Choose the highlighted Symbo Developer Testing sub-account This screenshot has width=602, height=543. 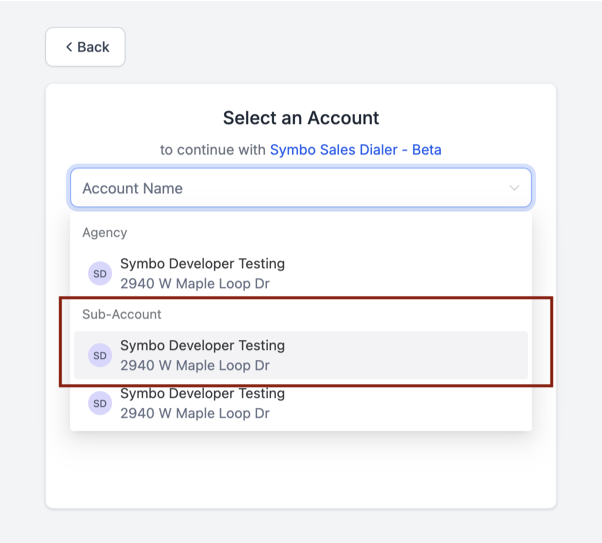click(301, 355)
